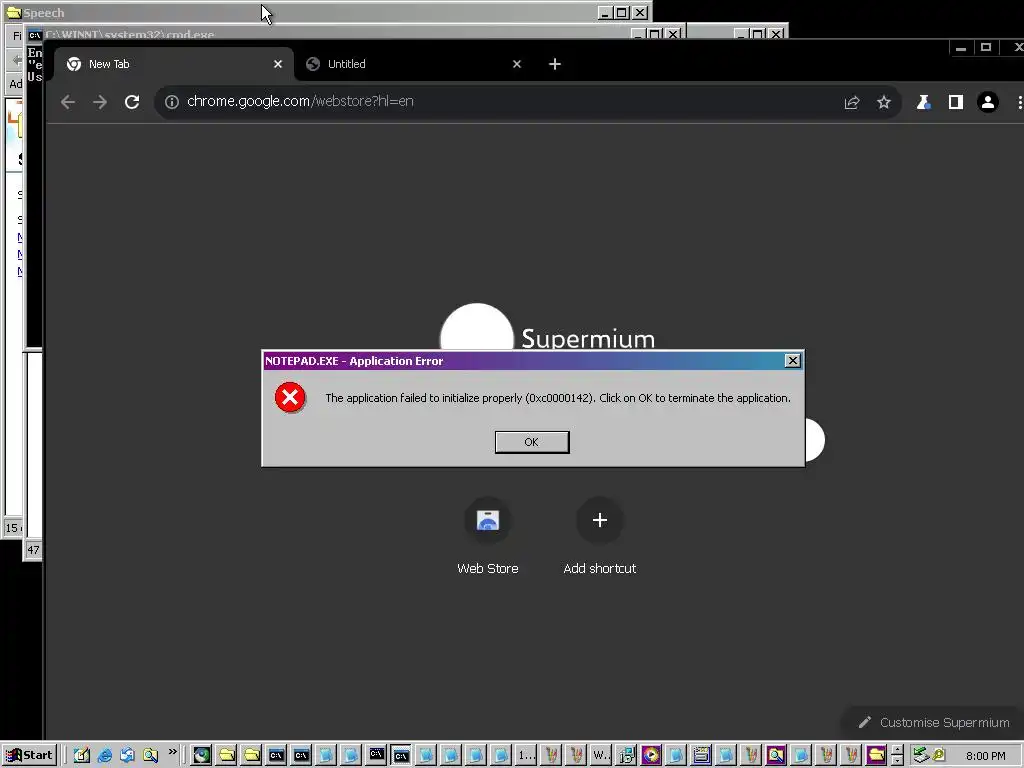The height and width of the screenshot is (768, 1024).
Task: Activate the Supermium taskbar button
Action: 202,756
